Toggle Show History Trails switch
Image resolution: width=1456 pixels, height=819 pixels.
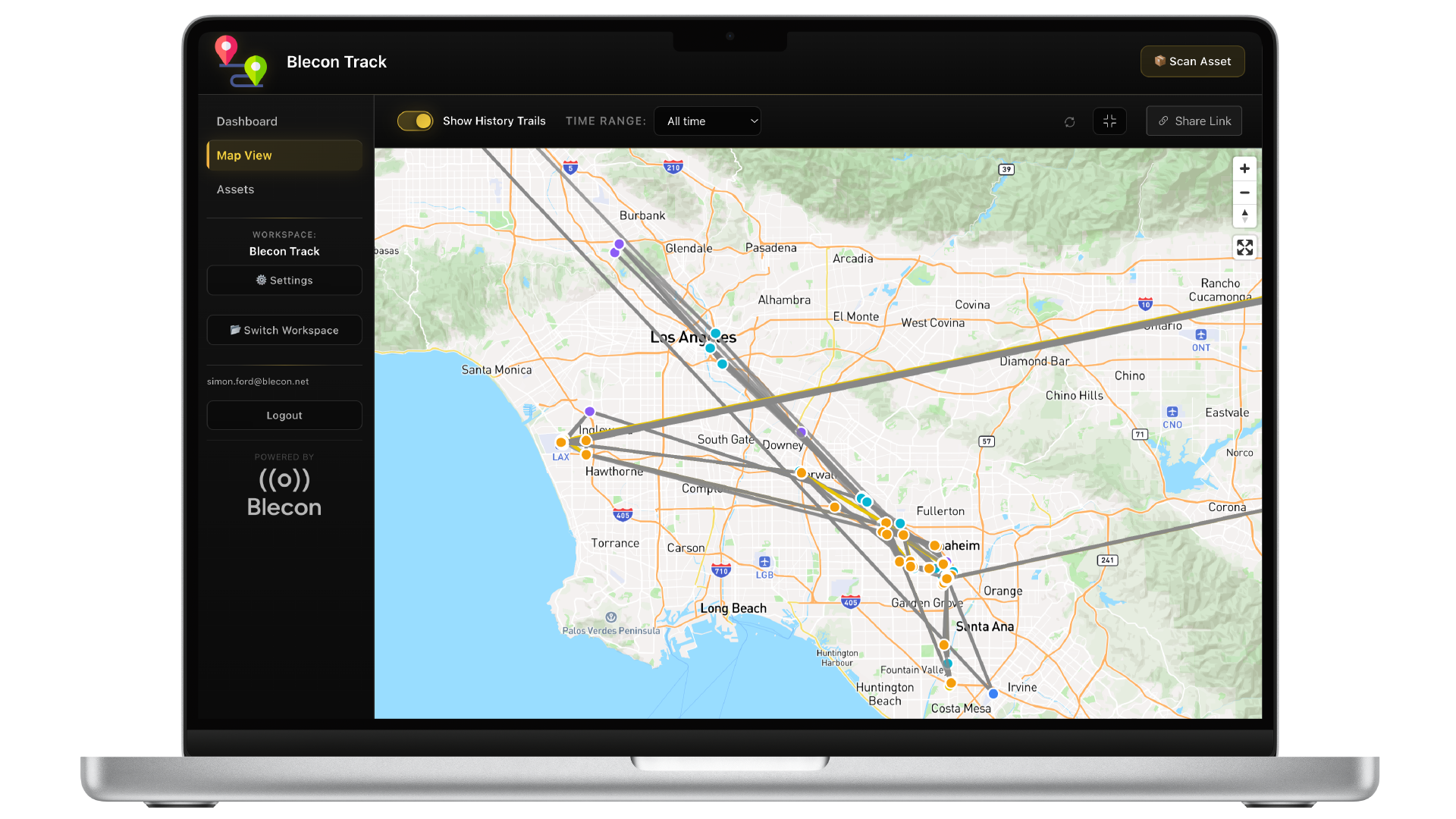(415, 121)
